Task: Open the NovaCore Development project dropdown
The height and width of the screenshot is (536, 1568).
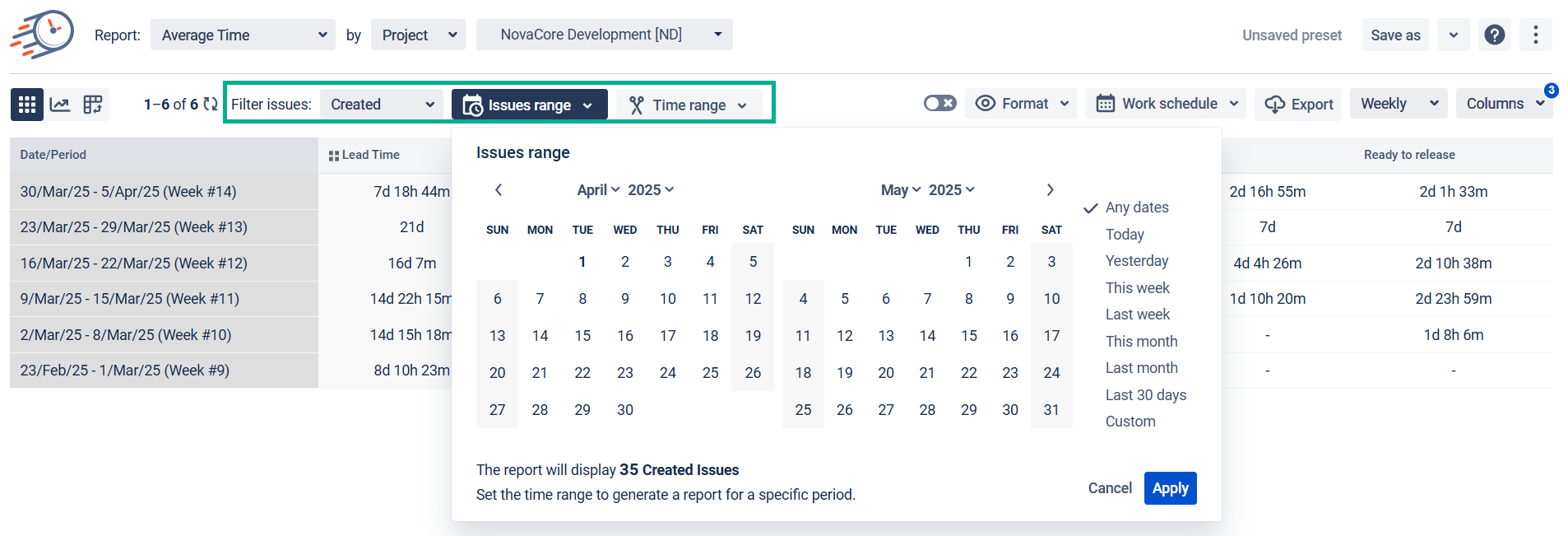Action: 604,35
